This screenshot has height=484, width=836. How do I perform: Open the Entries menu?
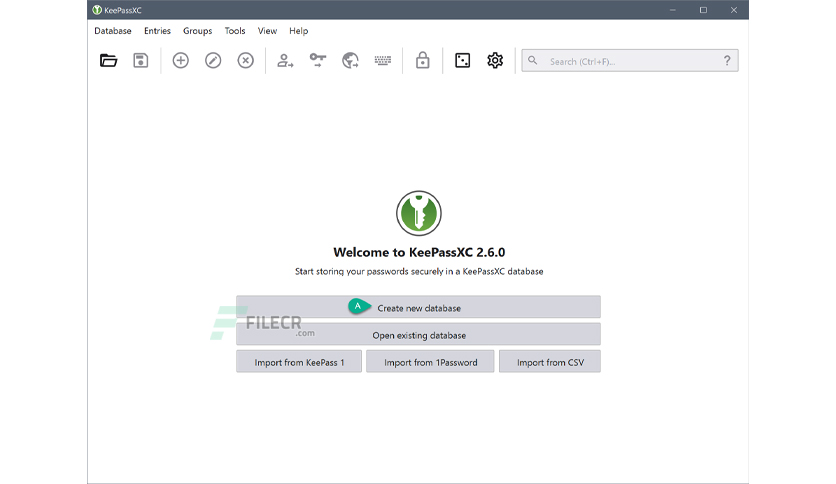(157, 31)
